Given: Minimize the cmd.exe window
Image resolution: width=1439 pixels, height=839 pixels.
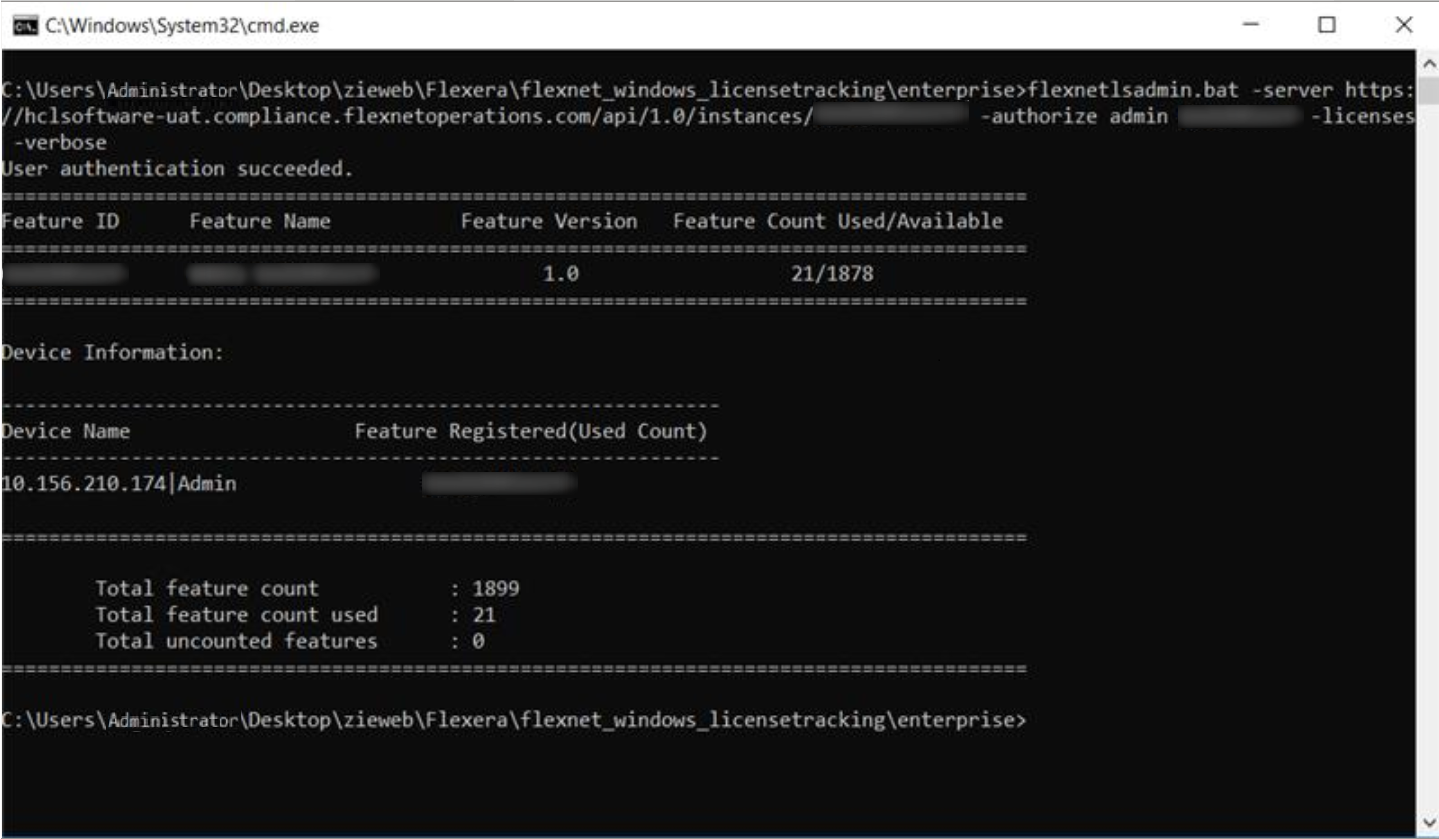Looking at the screenshot, I should click(1249, 26).
